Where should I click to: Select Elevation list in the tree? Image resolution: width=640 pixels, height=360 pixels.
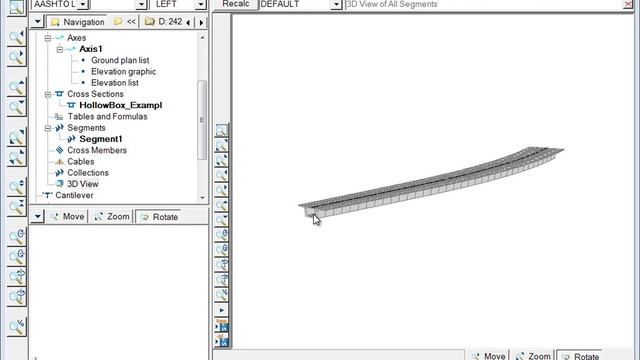pyautogui.click(x=115, y=83)
